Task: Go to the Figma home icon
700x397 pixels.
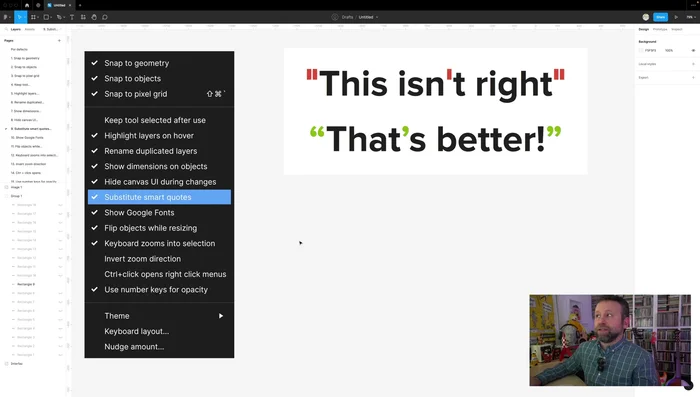Action: coord(27,5)
